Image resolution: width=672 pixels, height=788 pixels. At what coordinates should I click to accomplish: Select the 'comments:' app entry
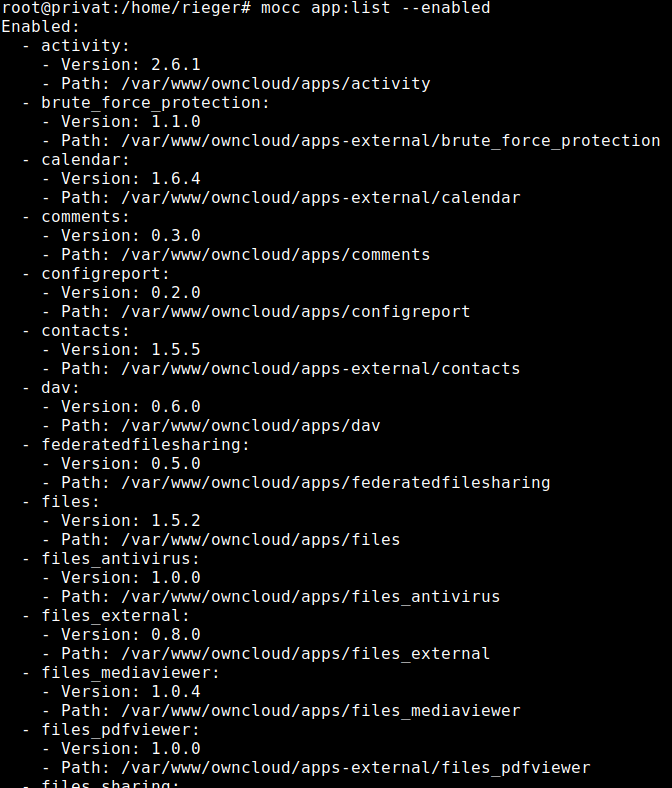[85, 217]
